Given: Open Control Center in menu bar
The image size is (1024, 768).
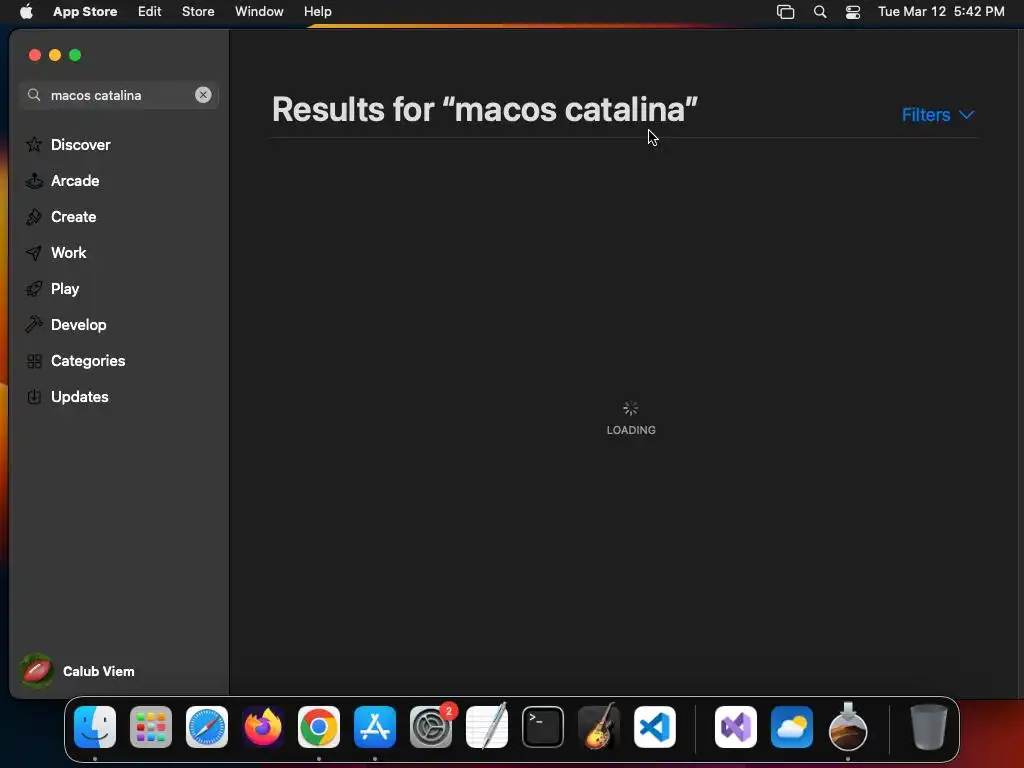Looking at the screenshot, I should click(853, 12).
